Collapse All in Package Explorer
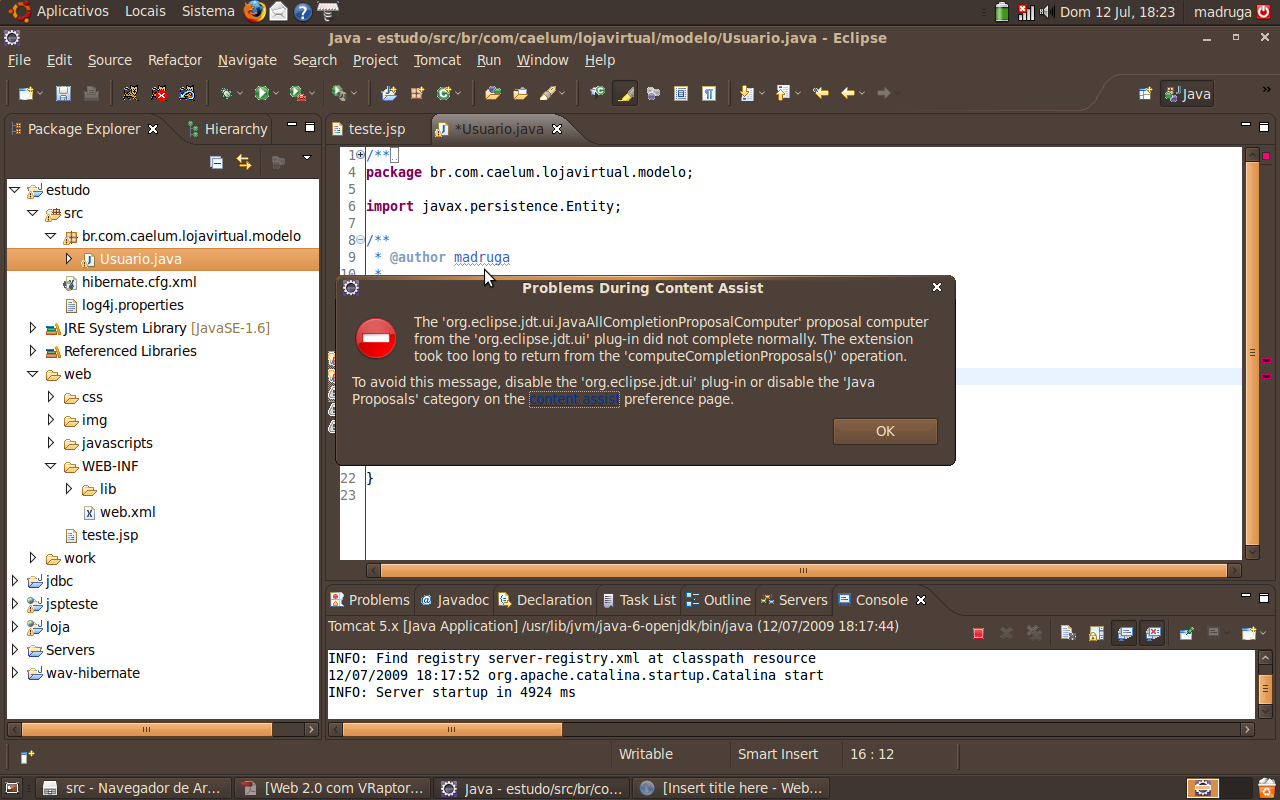 (216, 162)
